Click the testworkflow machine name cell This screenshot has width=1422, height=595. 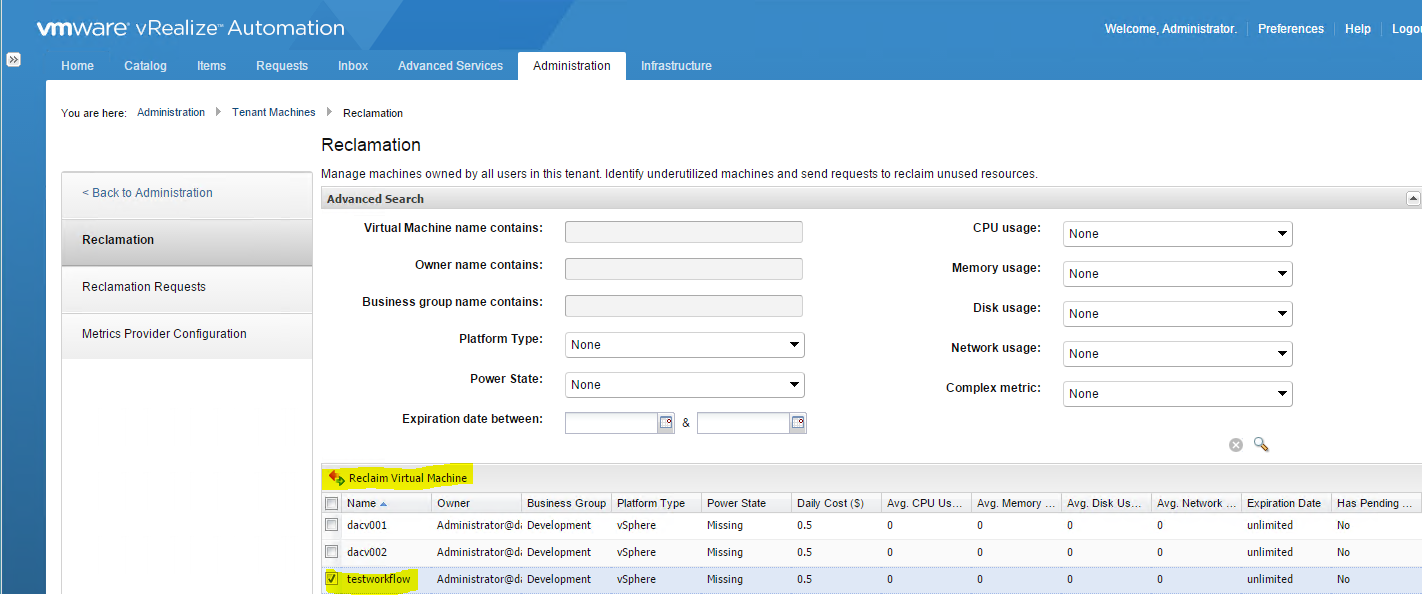coord(378,579)
